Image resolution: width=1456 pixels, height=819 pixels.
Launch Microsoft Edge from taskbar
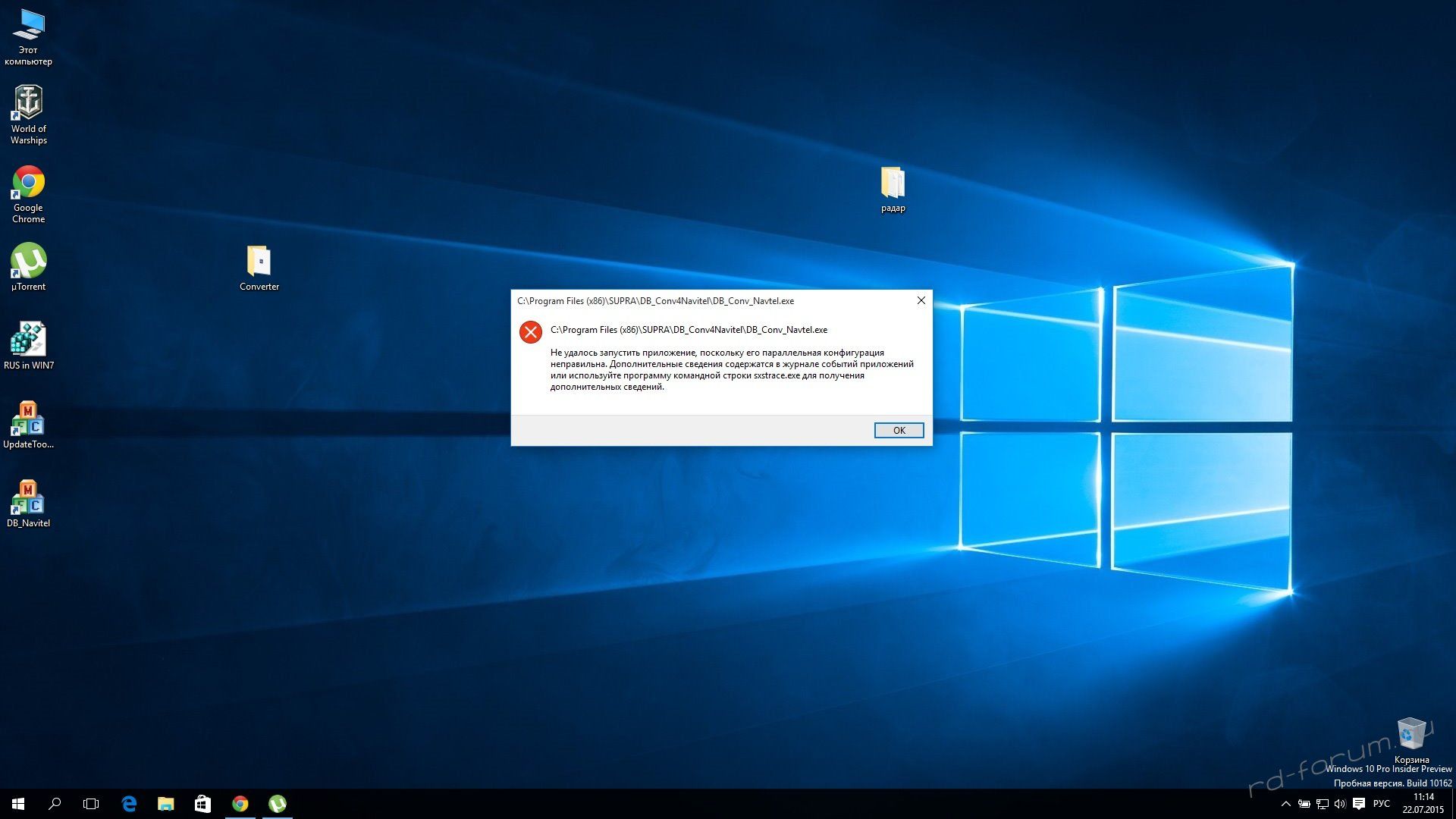tap(129, 804)
